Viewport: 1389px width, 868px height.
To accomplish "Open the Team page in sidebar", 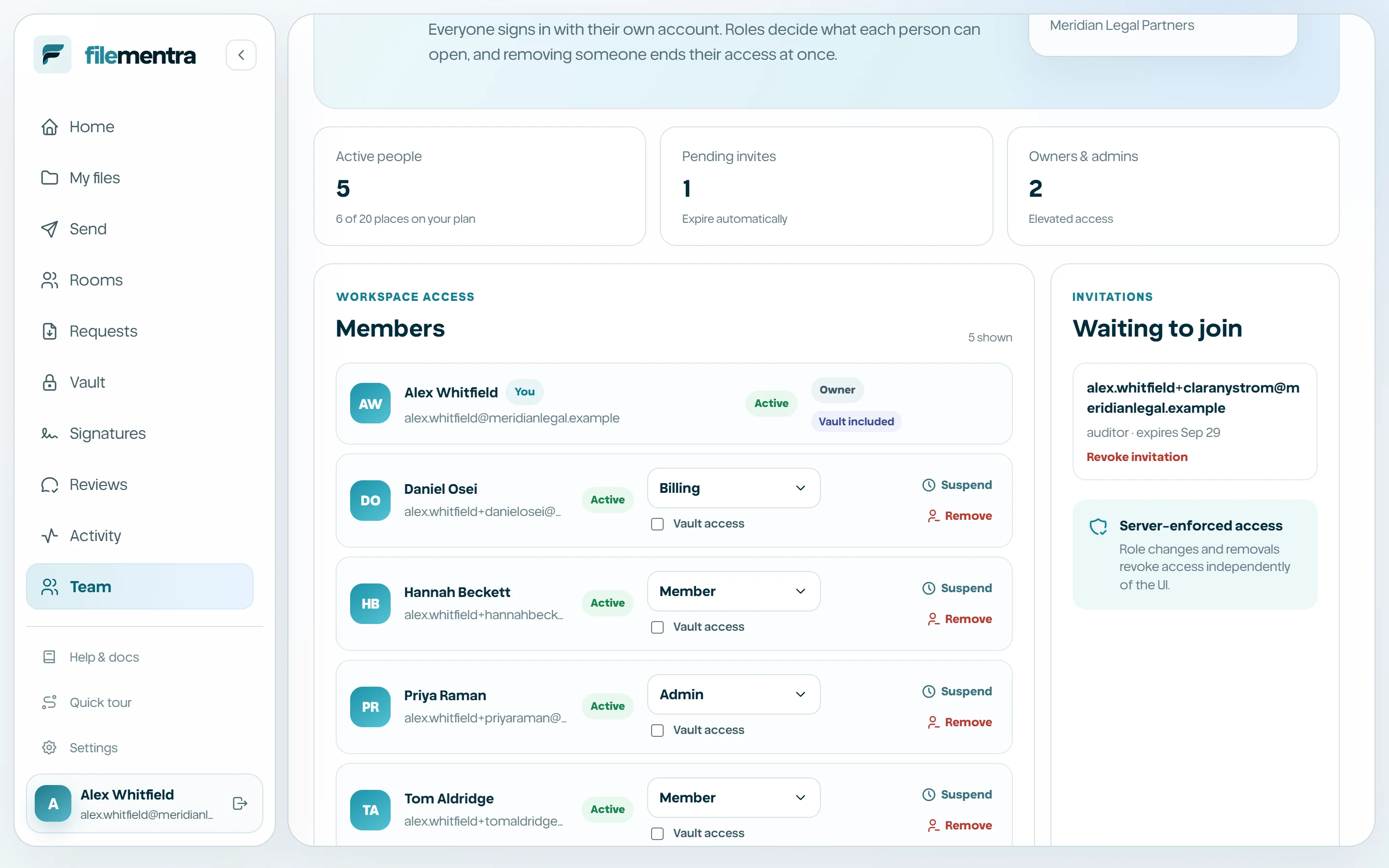I will (x=139, y=586).
